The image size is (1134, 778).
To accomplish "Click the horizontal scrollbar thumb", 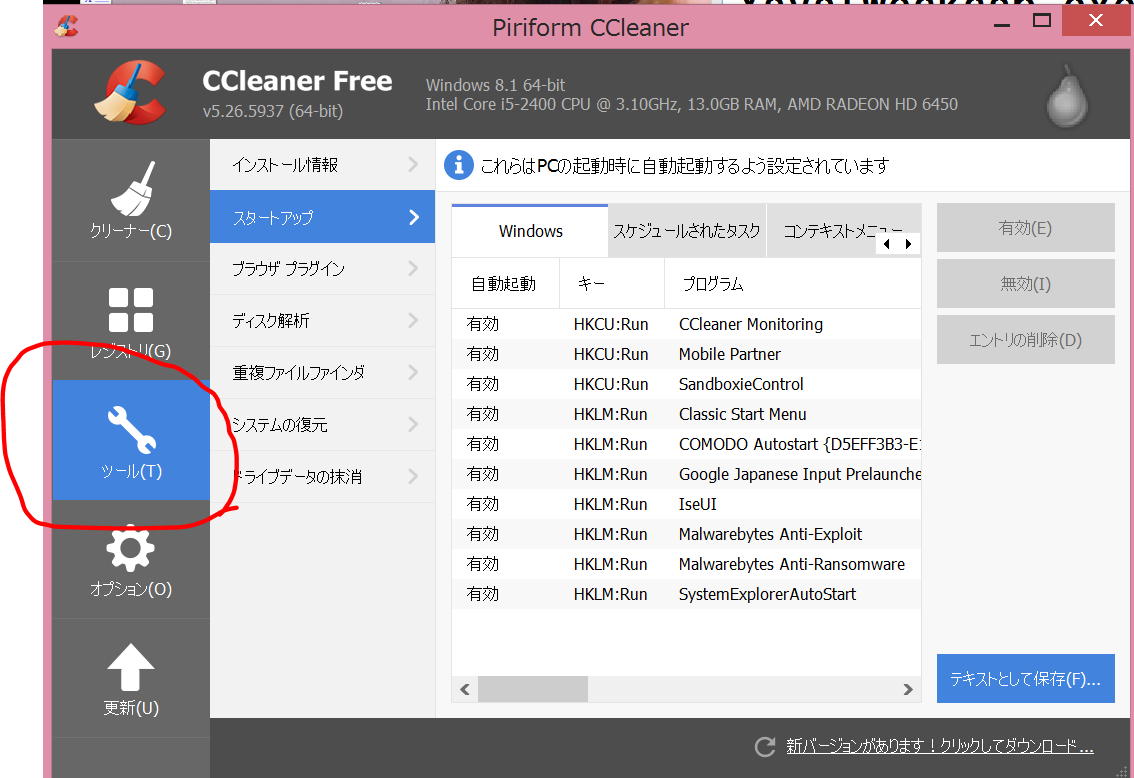I will point(533,689).
